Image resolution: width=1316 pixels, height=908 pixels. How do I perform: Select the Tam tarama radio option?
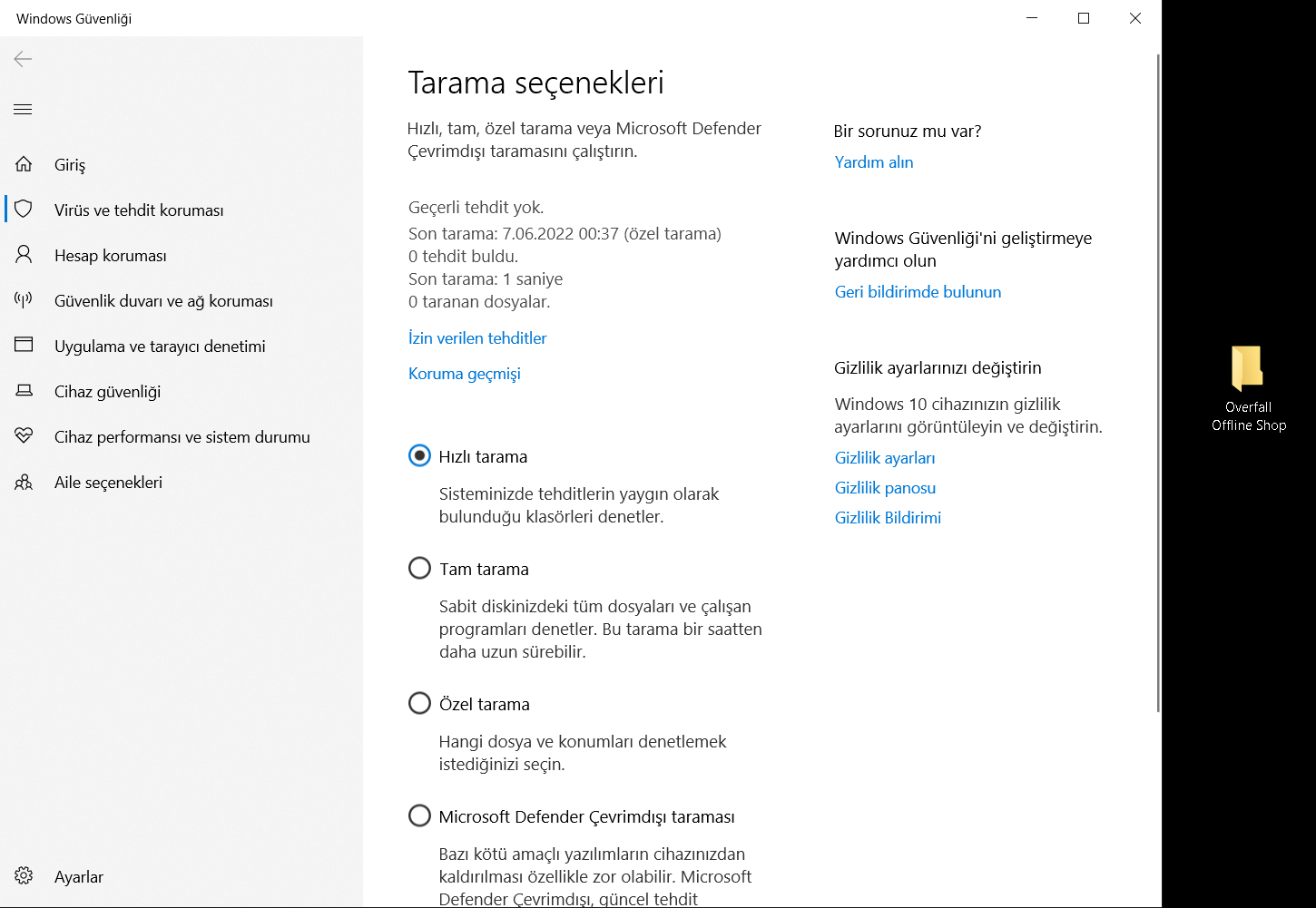point(419,569)
